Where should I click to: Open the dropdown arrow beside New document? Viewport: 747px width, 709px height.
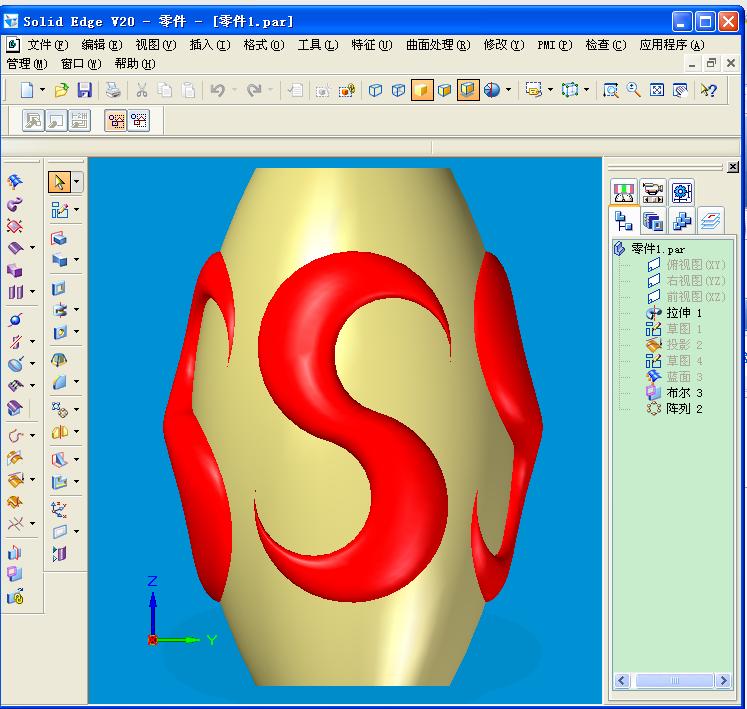(42, 90)
